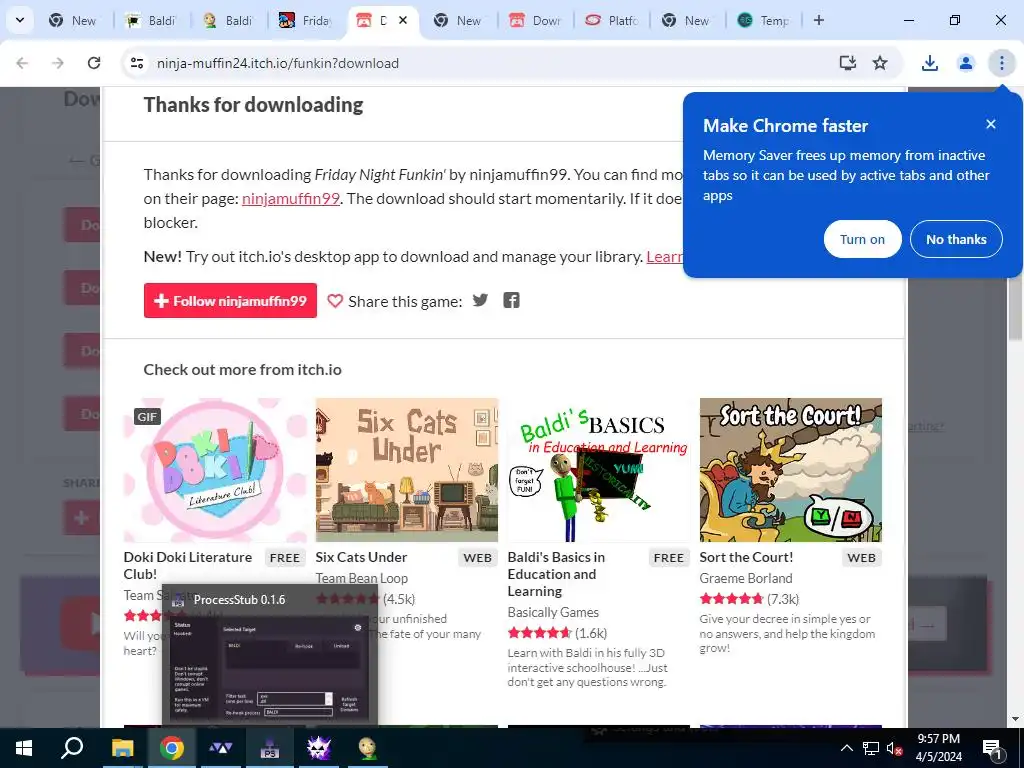Open ninjamuffin99 profile link
The height and width of the screenshot is (768, 1024).
click(x=291, y=199)
